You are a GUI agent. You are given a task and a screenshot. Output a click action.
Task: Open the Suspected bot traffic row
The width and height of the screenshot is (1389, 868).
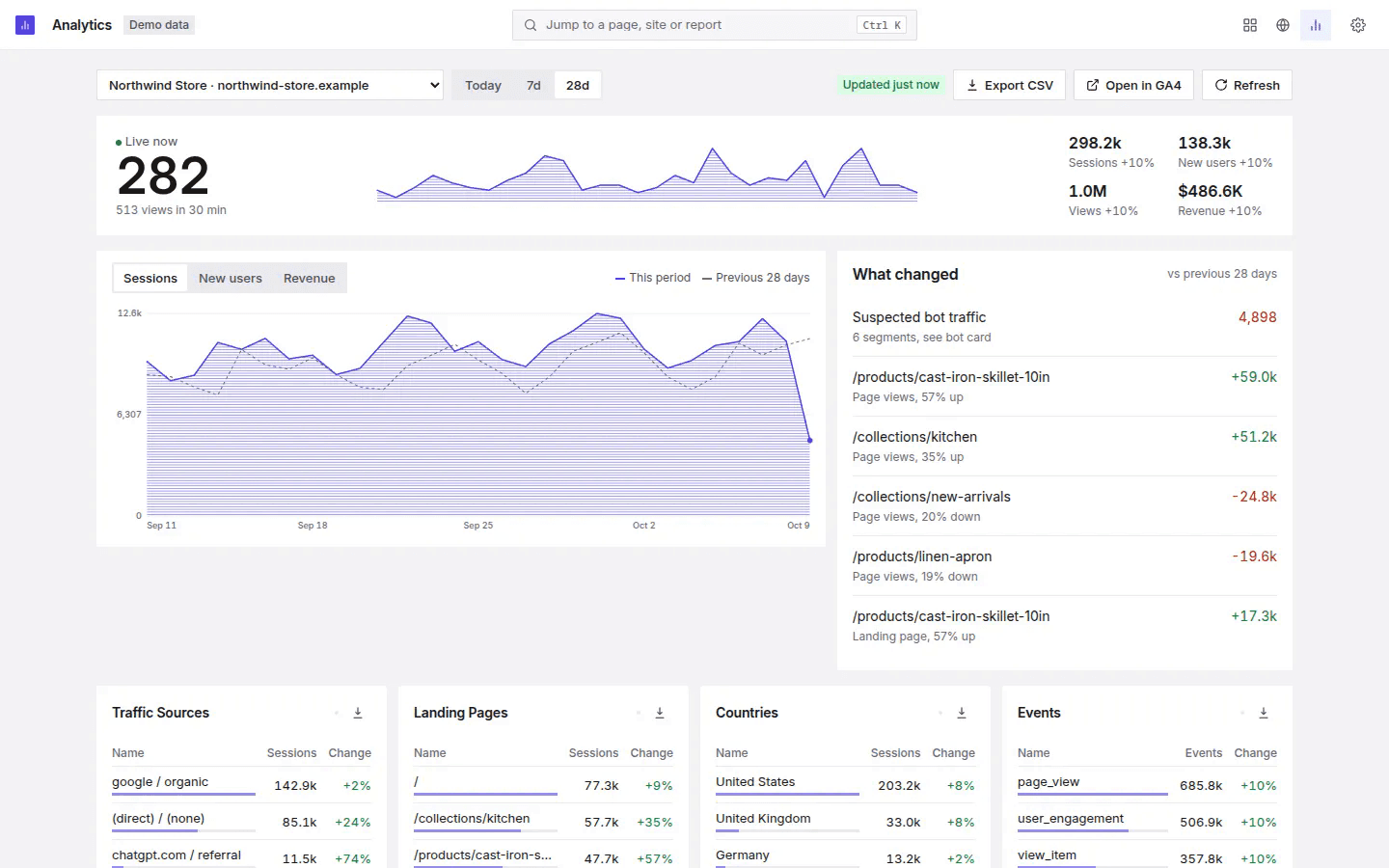tap(1065, 326)
